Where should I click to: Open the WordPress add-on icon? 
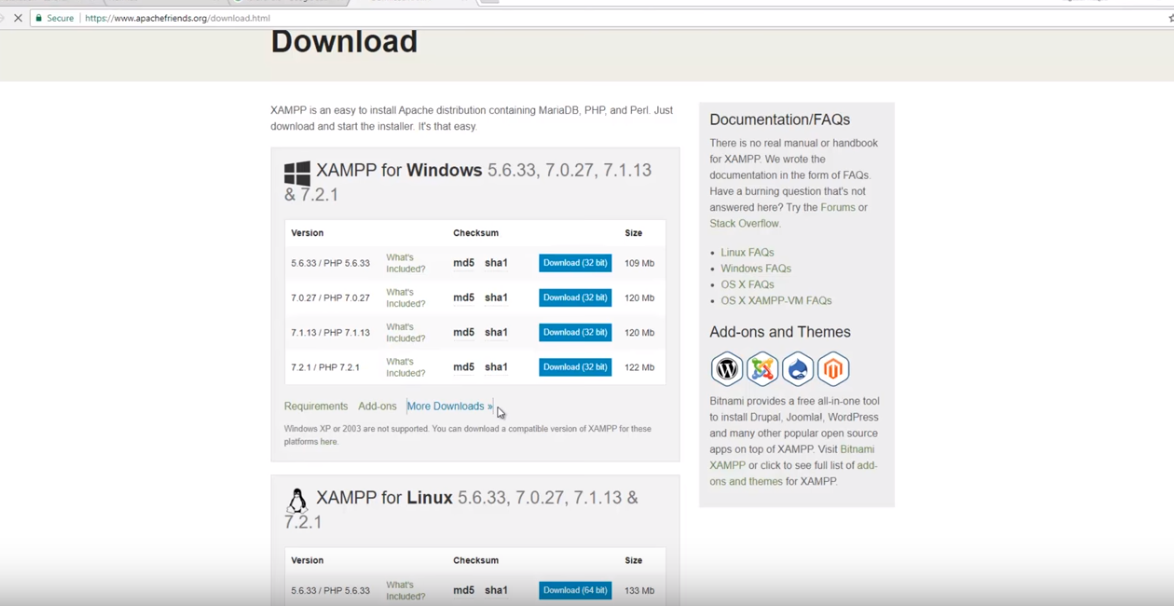pyautogui.click(x=726, y=369)
